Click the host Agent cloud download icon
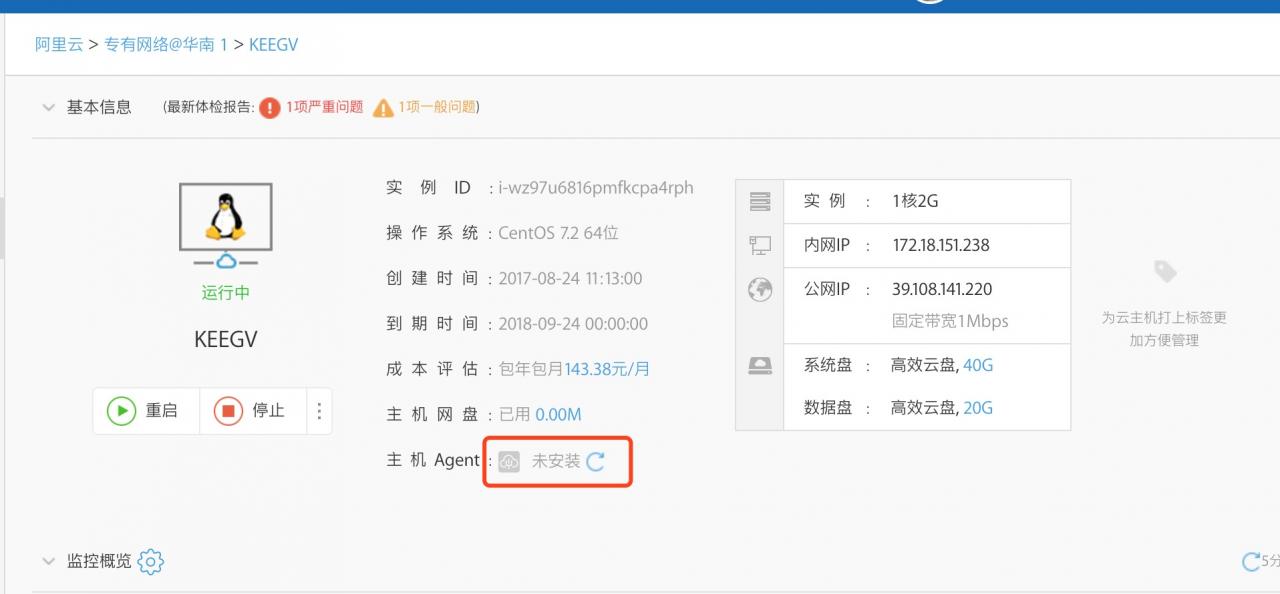 (x=510, y=461)
